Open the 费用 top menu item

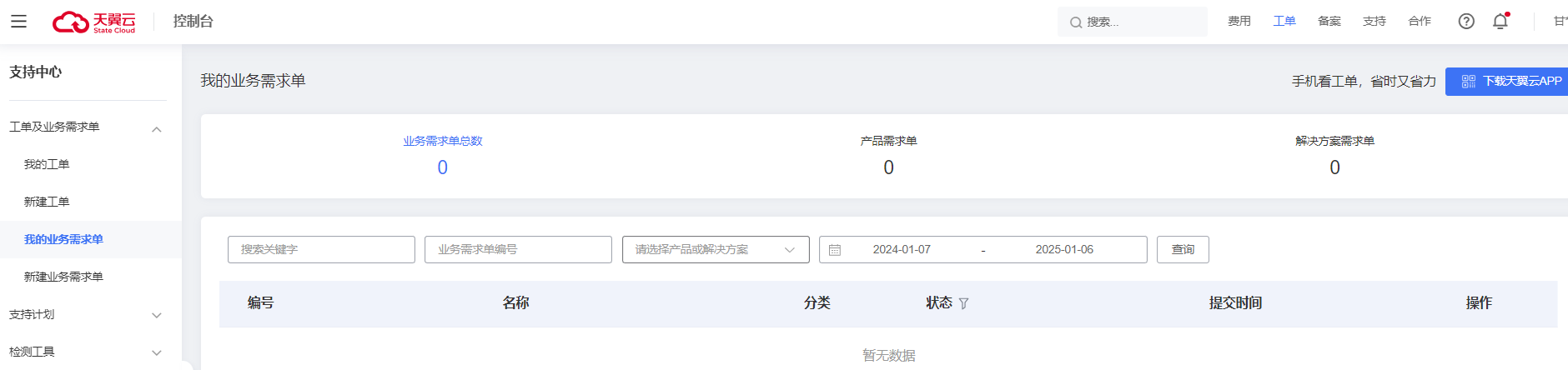pos(1239,21)
